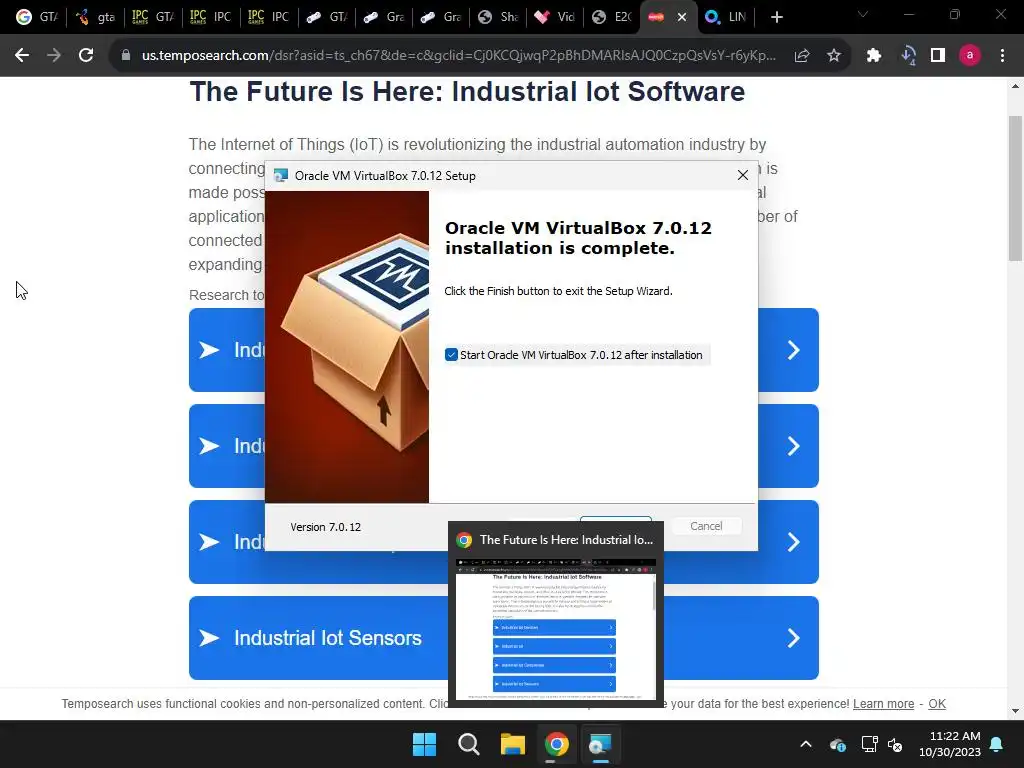The height and width of the screenshot is (768, 1024).
Task: Open OneDrive cloud tray icon
Action: click(x=838, y=744)
